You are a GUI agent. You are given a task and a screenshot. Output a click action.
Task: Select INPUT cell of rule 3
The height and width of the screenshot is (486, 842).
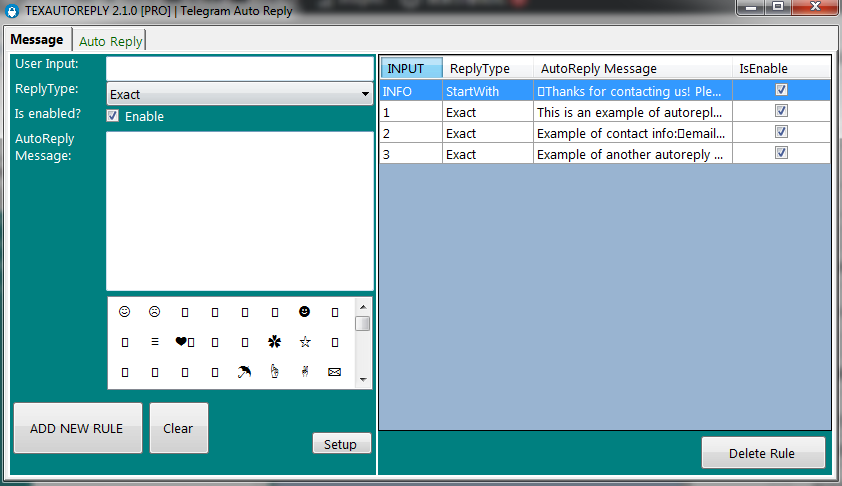411,154
